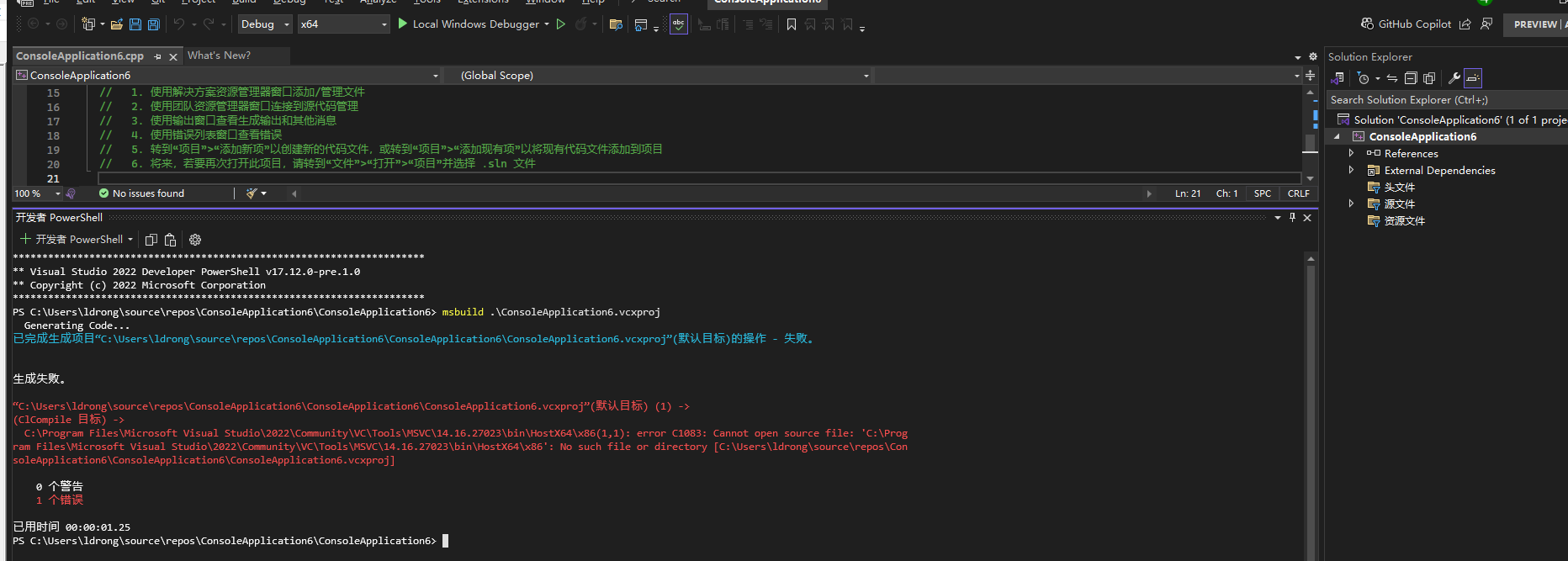Start Without Debugging using the hollow green arrow
The height and width of the screenshot is (561, 1568).
click(x=561, y=24)
